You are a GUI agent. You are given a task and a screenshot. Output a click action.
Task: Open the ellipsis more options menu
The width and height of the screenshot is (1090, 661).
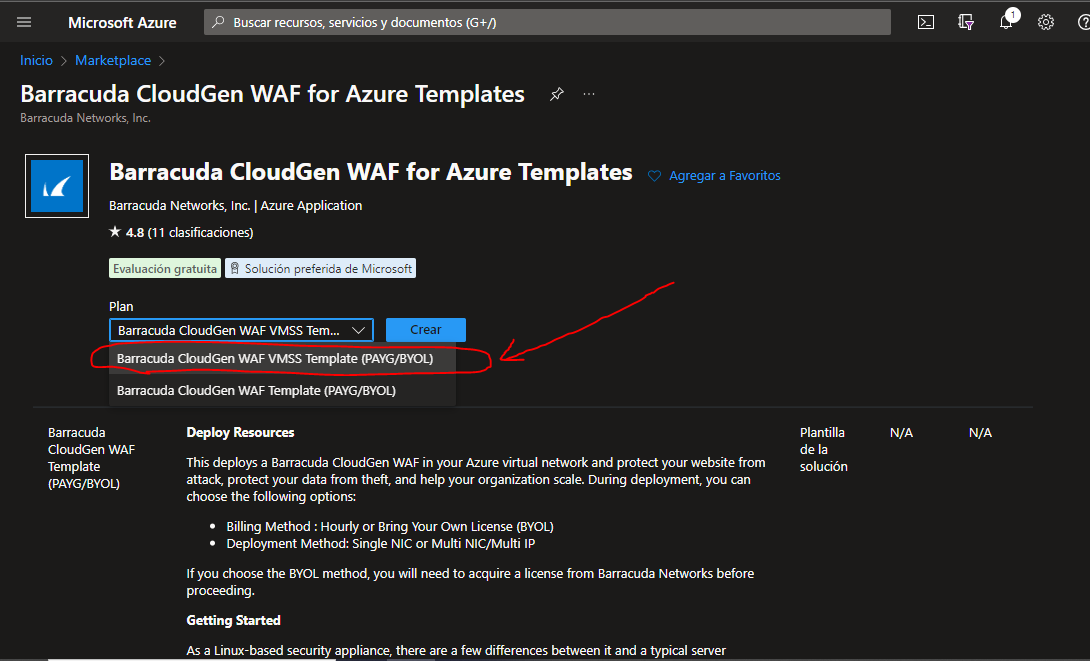coord(588,93)
